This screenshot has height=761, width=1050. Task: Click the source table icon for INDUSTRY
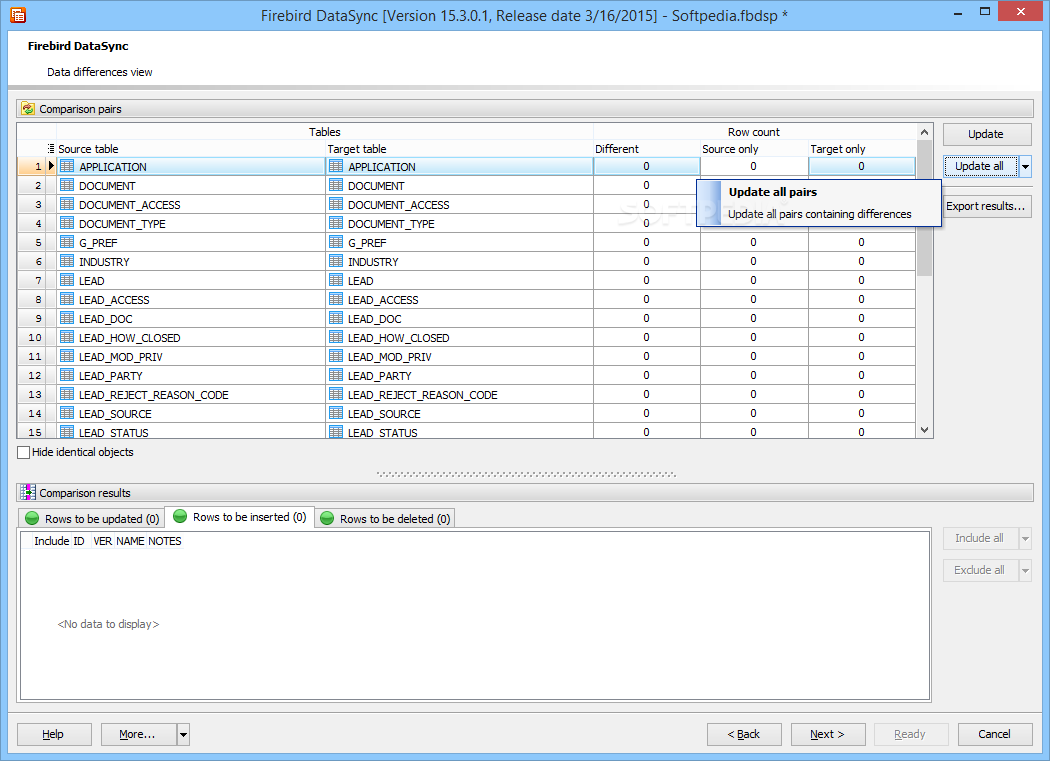[67, 261]
